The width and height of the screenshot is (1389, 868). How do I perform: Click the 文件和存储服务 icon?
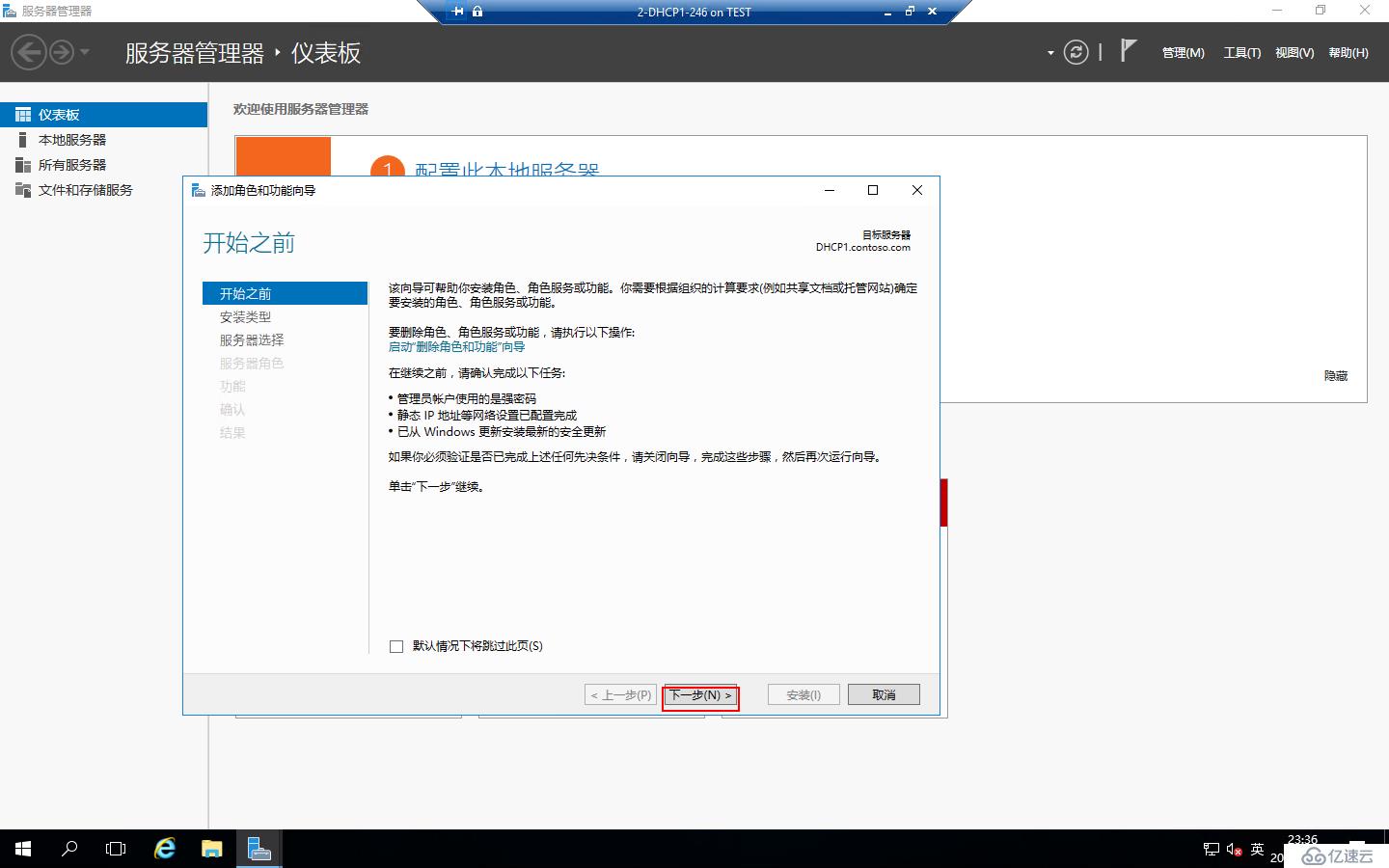(23, 190)
